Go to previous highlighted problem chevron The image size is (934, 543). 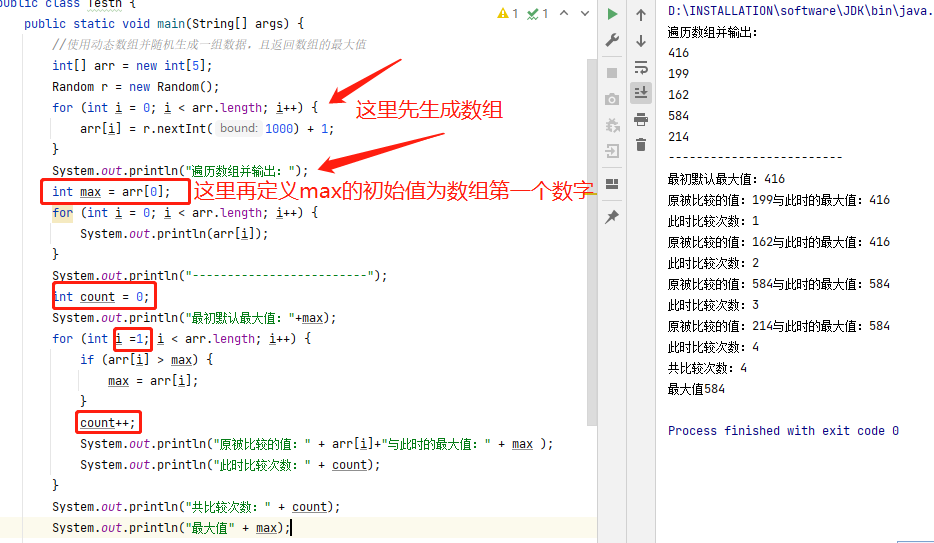564,13
